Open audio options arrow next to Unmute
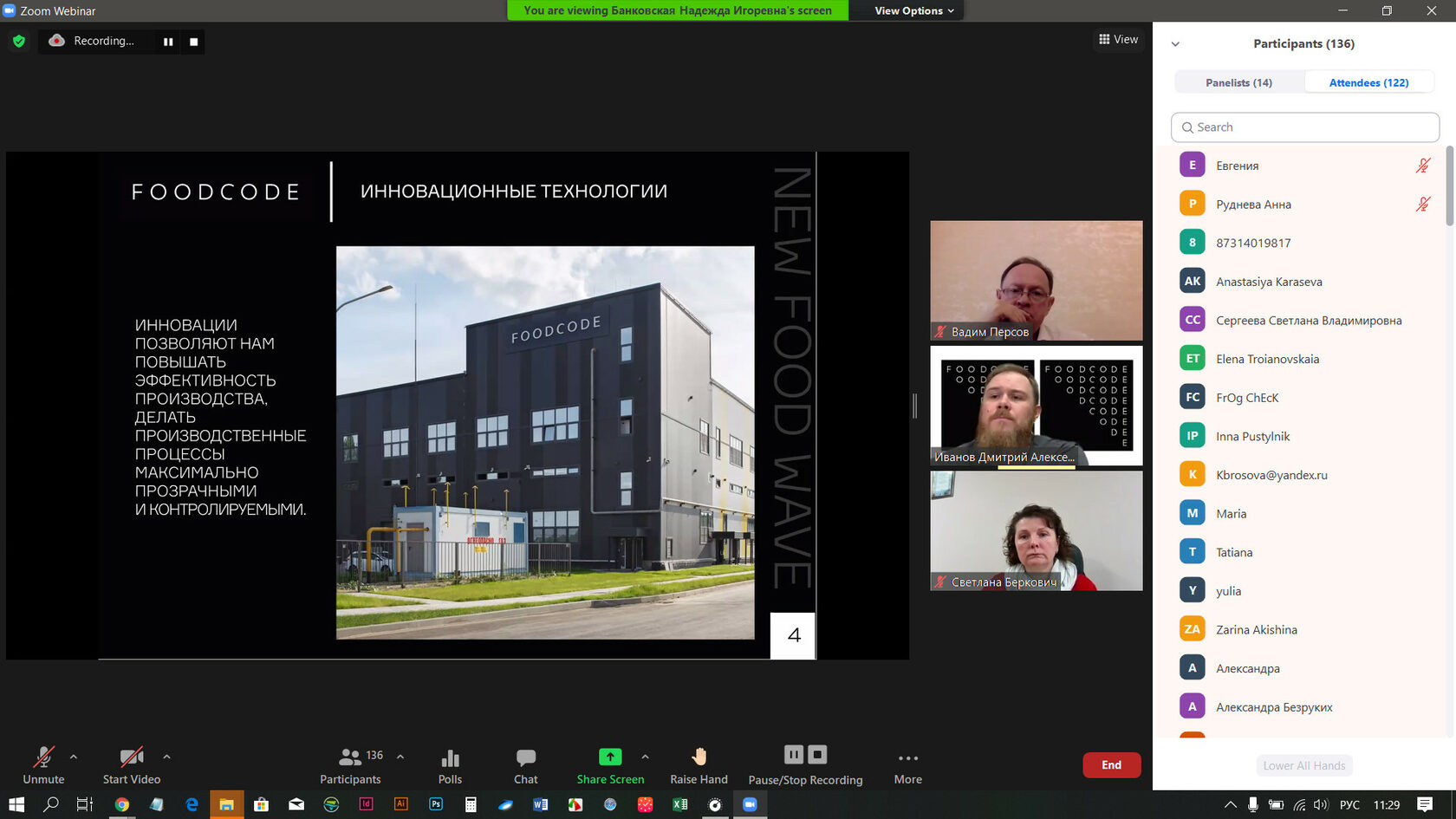This screenshot has width=1456, height=819. pos(74,757)
